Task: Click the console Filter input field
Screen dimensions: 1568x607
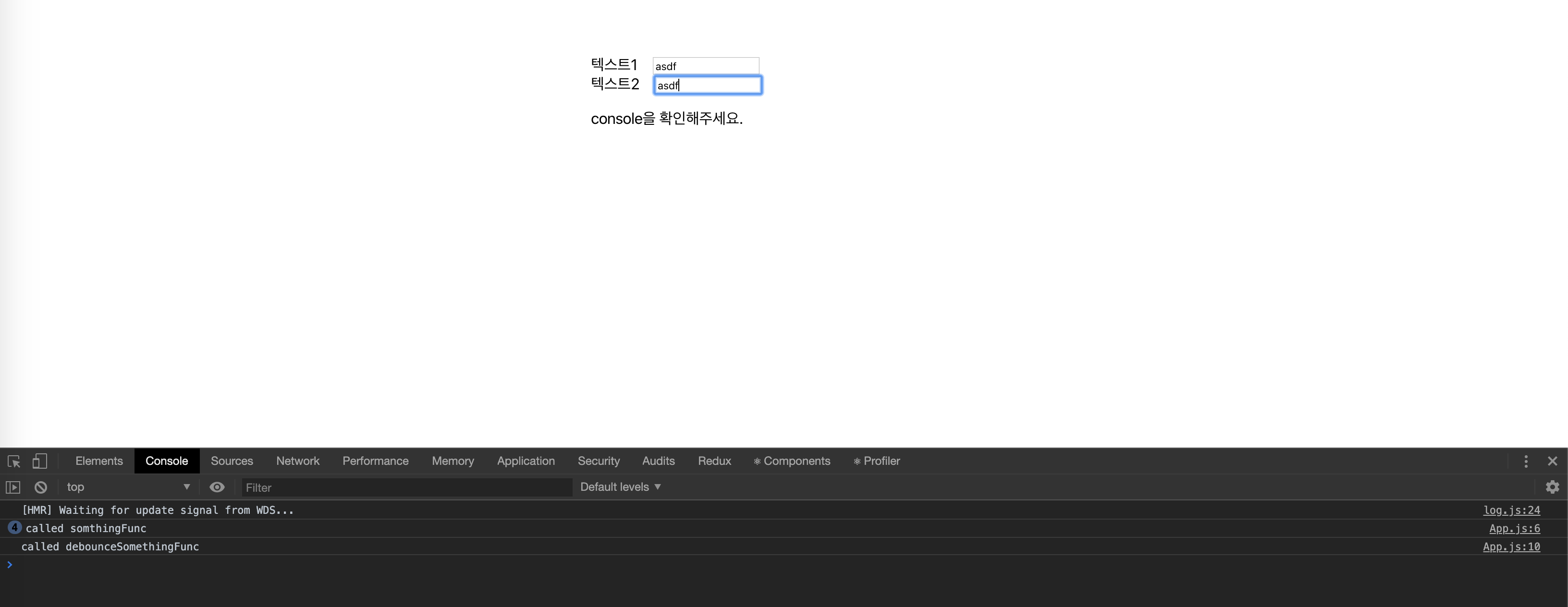Action: 406,488
